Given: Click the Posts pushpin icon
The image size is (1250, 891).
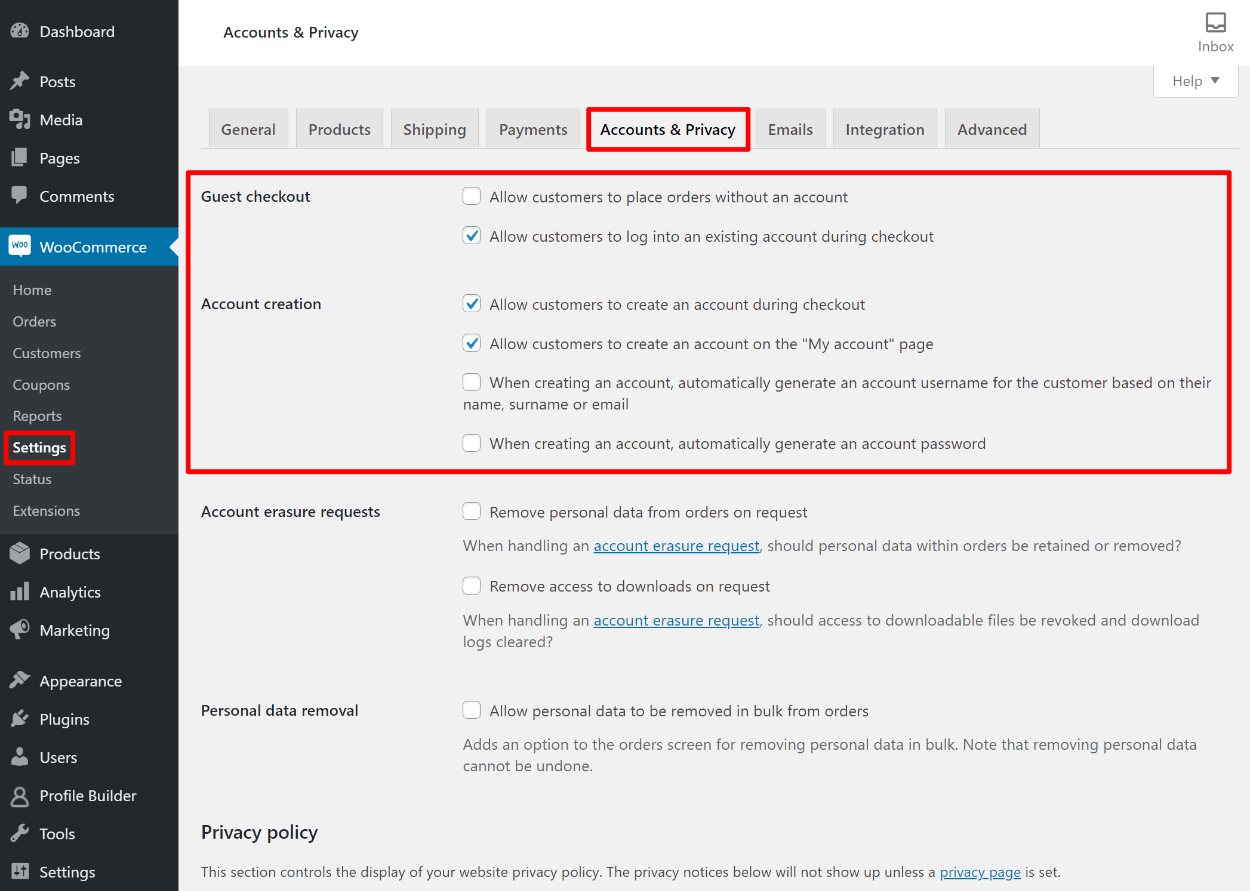Looking at the screenshot, I should coord(19,81).
